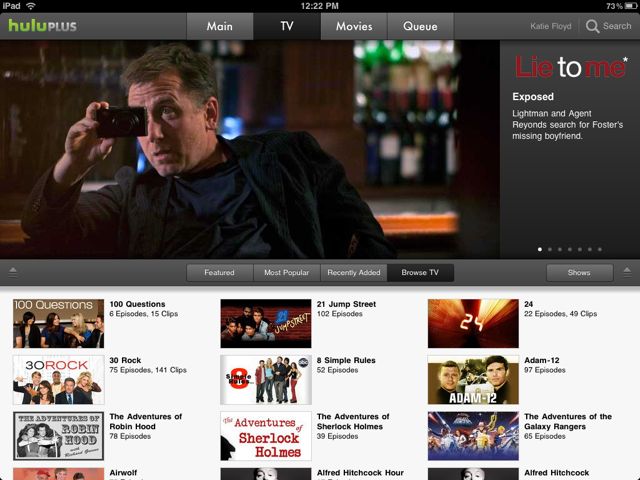The width and height of the screenshot is (640, 480).
Task: Click the search magnifier icon
Action: point(592,26)
